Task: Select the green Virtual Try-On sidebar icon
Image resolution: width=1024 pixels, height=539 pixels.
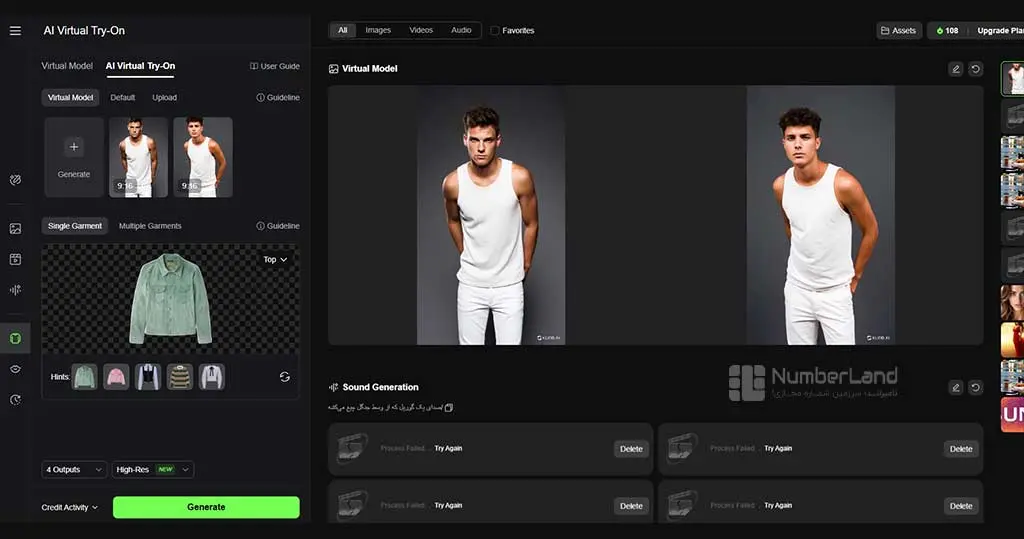Action: pyautogui.click(x=15, y=338)
